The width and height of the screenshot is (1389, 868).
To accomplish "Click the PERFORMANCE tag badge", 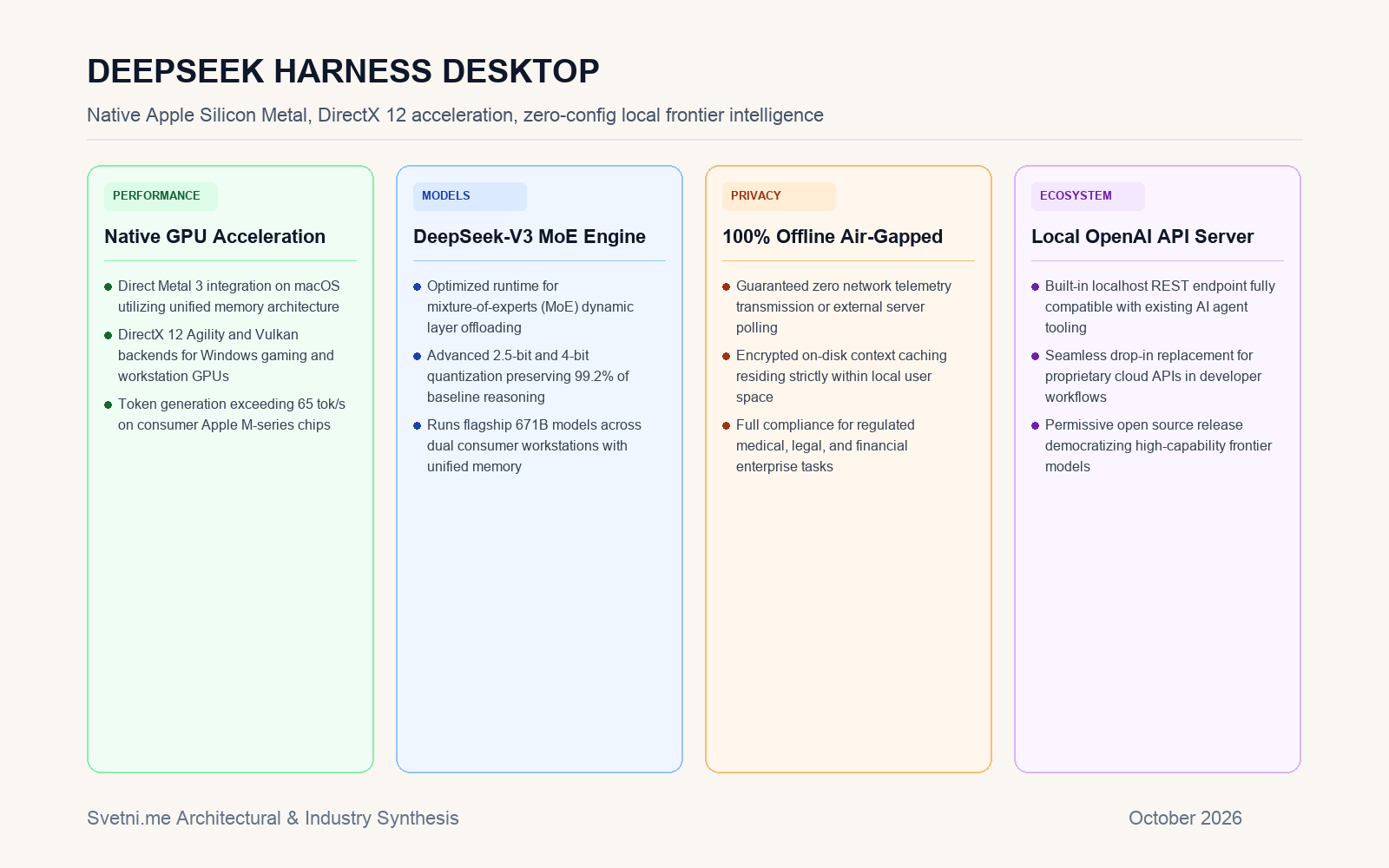I will click(x=161, y=196).
